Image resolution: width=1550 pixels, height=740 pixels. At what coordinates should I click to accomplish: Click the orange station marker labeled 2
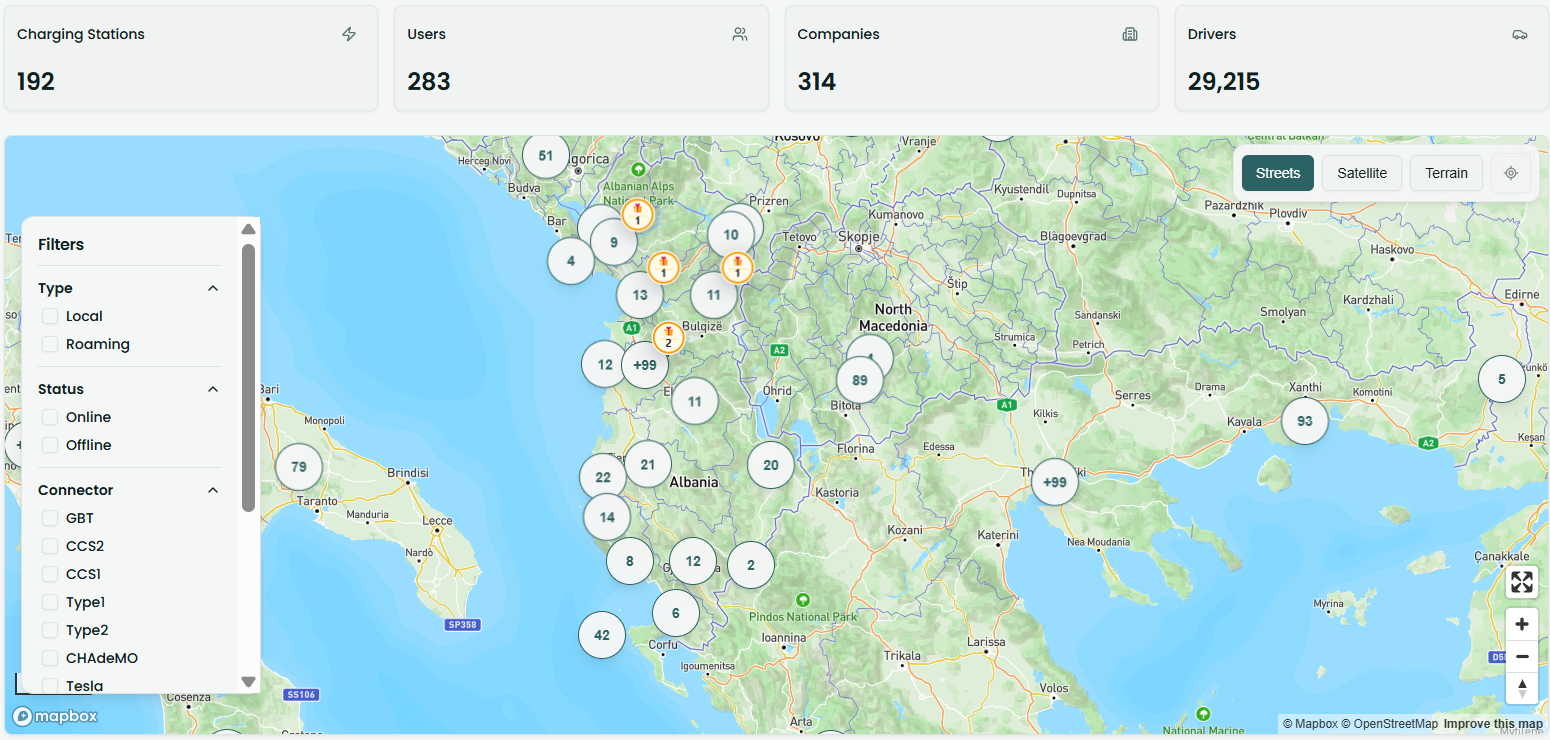(668, 337)
